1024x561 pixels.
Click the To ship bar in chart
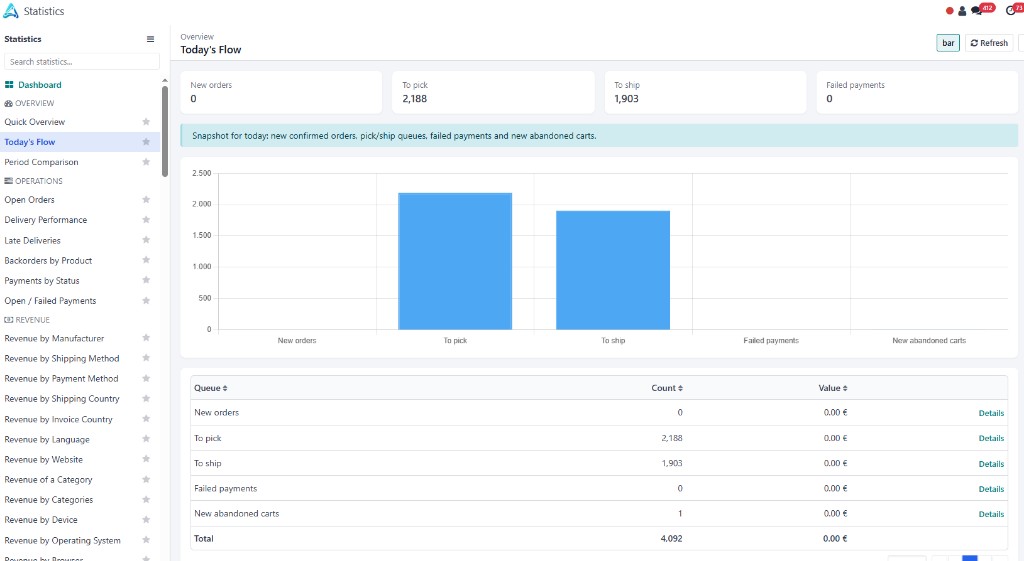tap(613, 270)
